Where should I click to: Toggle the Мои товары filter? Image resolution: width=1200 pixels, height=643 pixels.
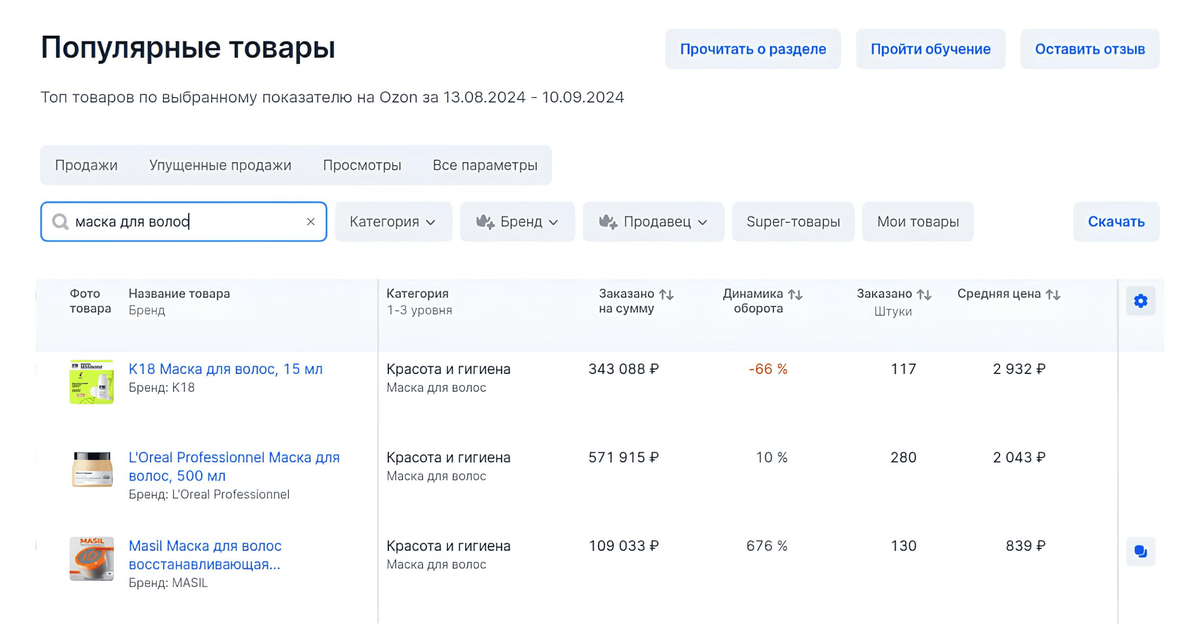[x=917, y=222]
